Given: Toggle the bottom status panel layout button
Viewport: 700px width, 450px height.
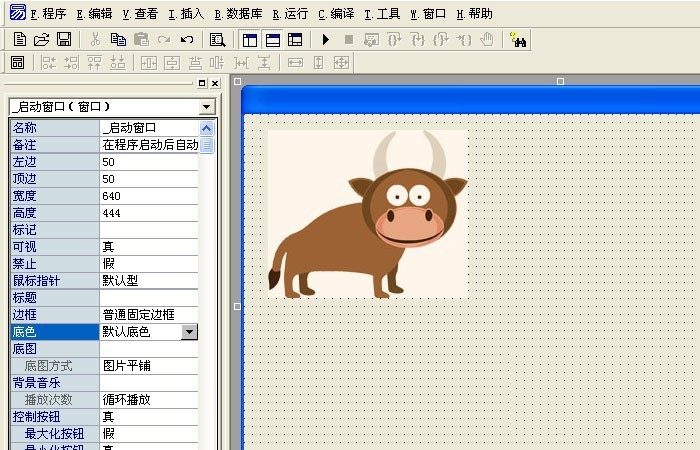Looking at the screenshot, I should pyautogui.click(x=272, y=40).
